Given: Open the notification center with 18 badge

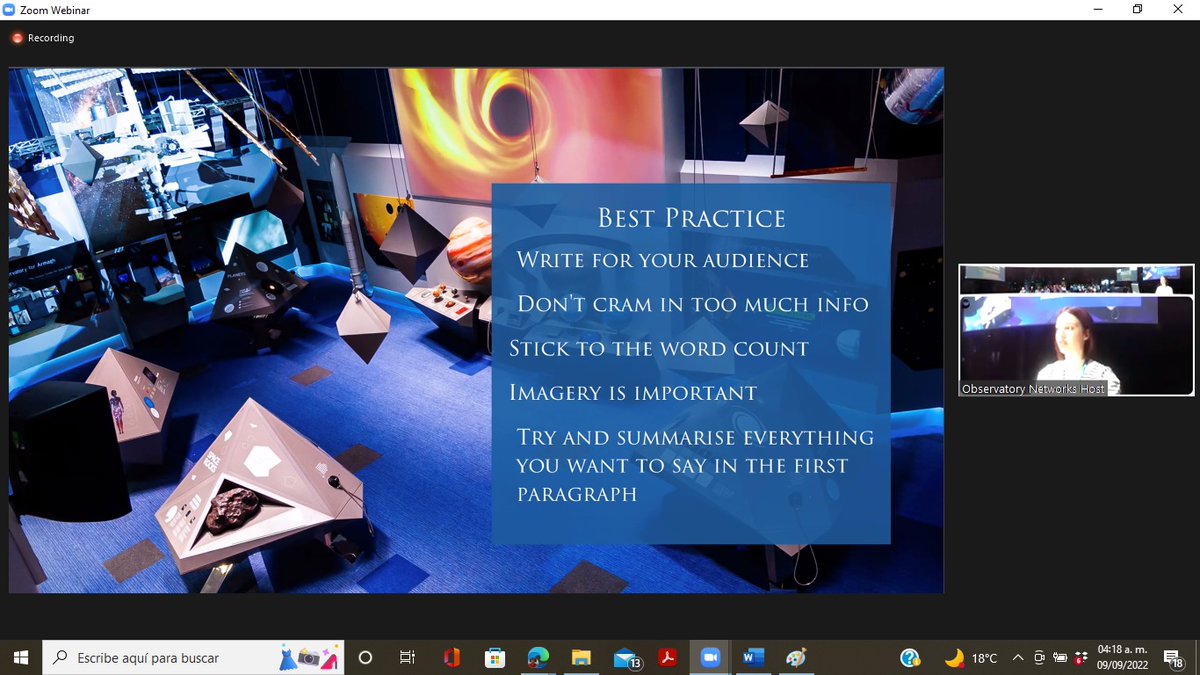Looking at the screenshot, I should point(1175,658).
